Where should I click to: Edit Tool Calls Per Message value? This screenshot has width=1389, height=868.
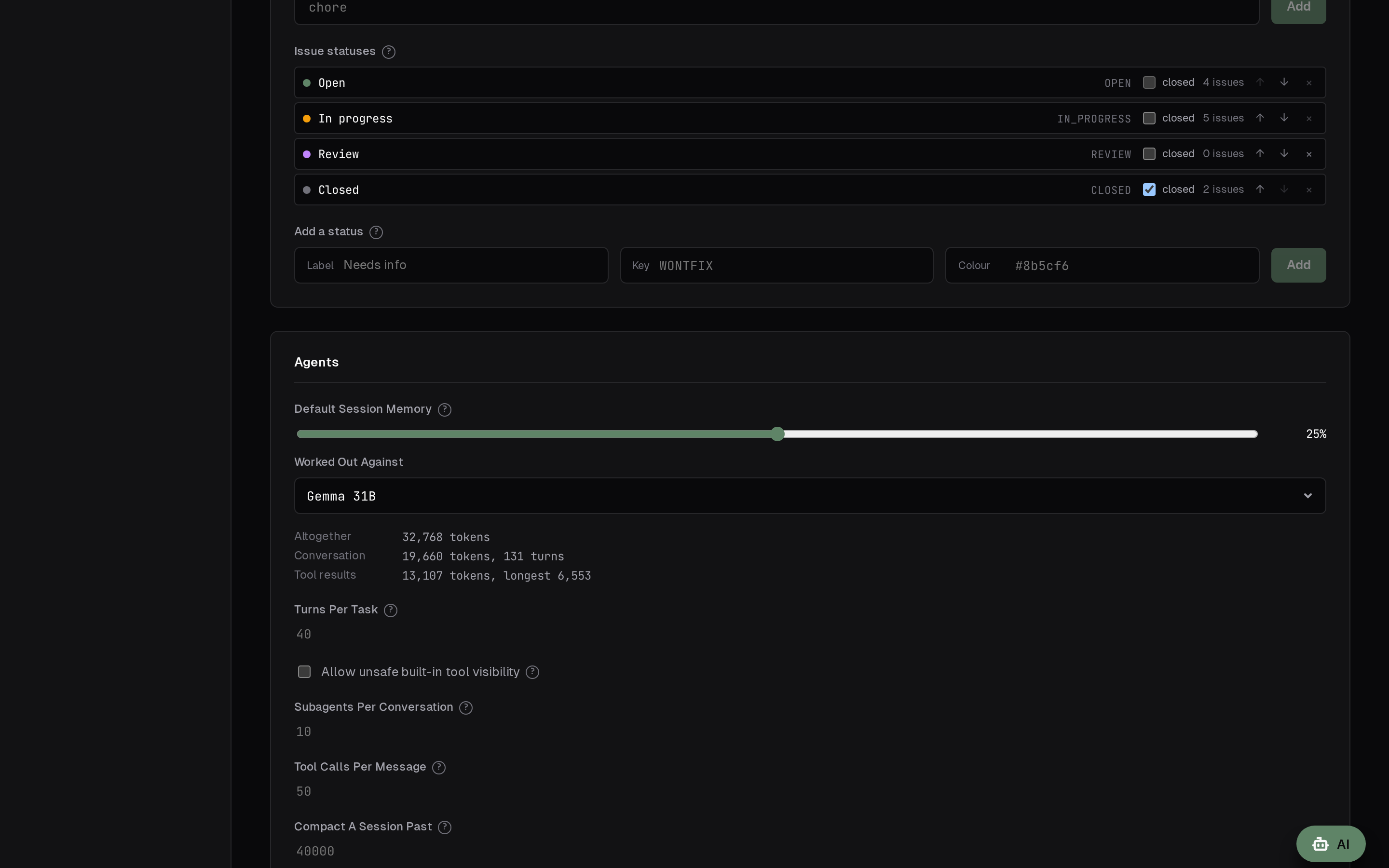pos(304,792)
